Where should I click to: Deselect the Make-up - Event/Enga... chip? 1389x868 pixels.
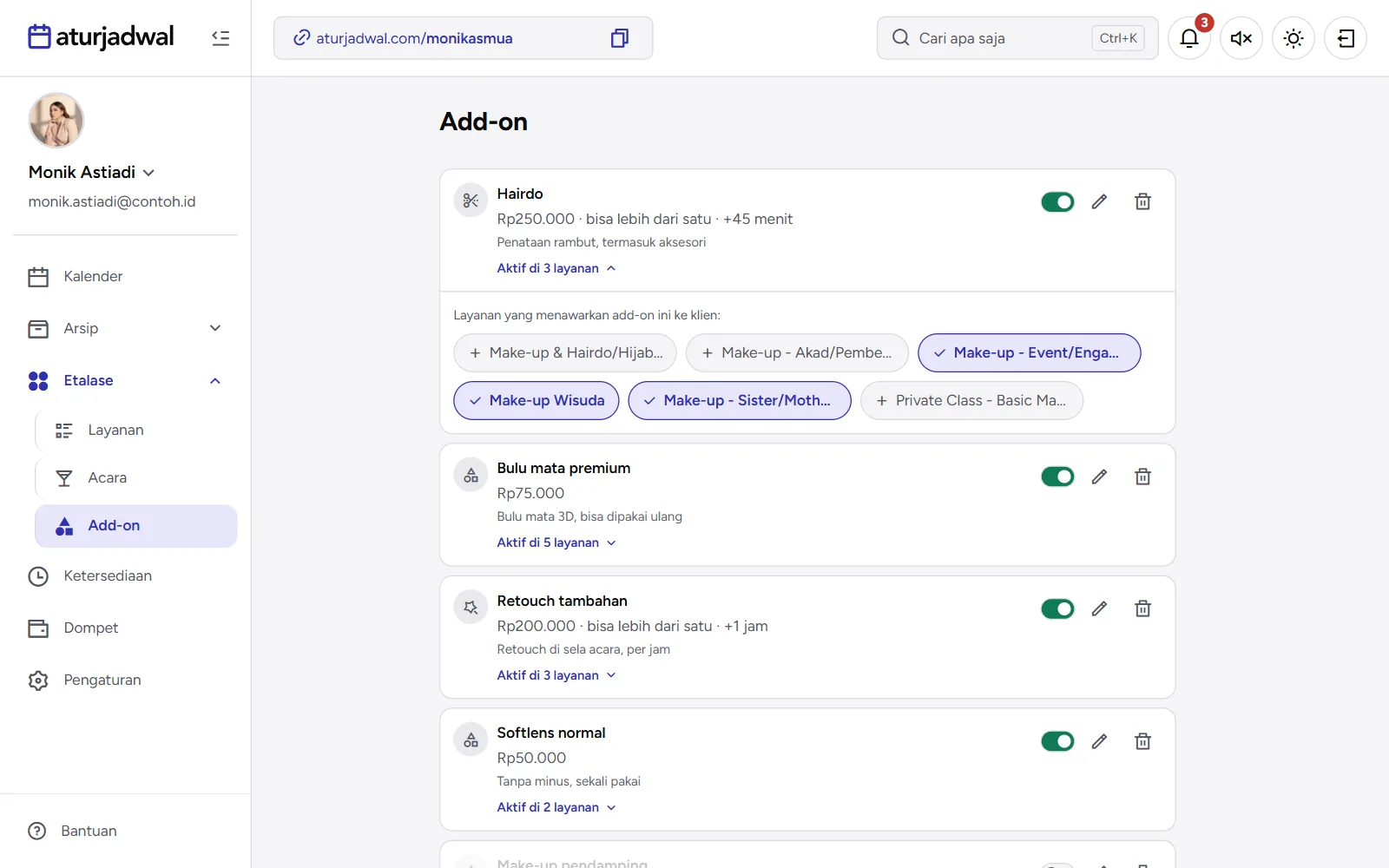point(1030,353)
